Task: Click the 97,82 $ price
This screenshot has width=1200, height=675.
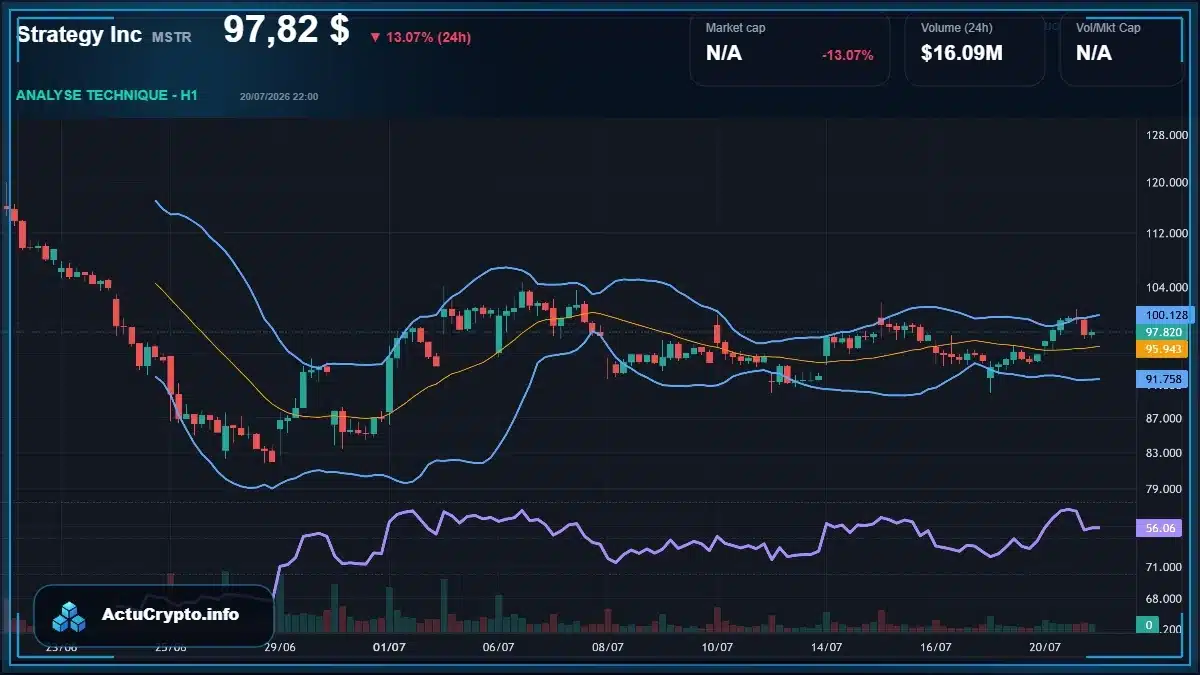Action: pos(286,30)
